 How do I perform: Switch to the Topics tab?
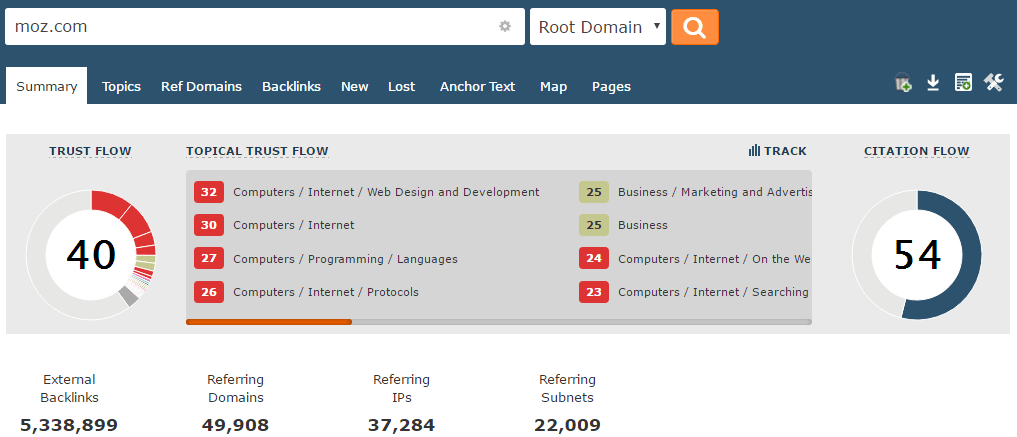(121, 86)
